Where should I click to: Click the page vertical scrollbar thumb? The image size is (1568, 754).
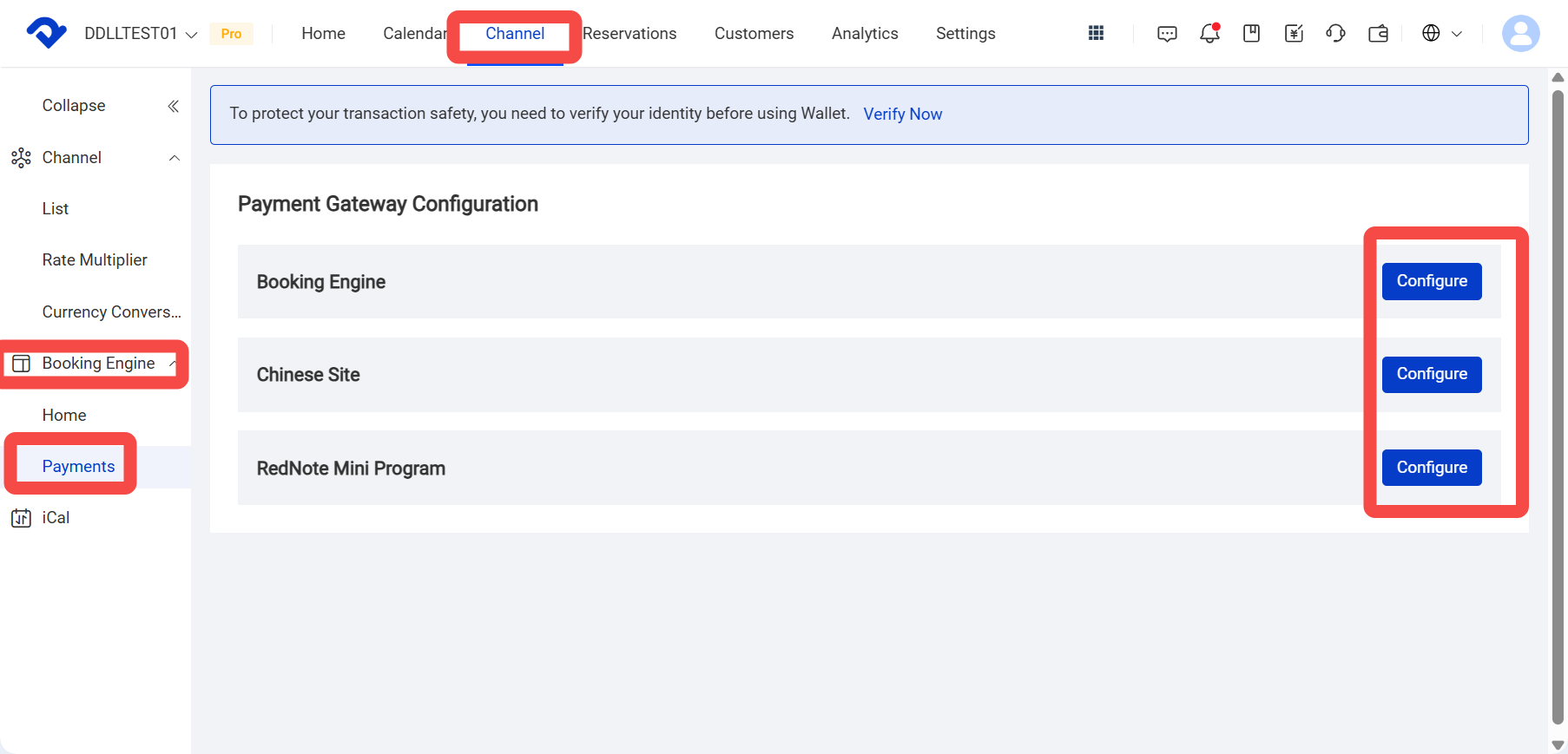tap(1558, 406)
